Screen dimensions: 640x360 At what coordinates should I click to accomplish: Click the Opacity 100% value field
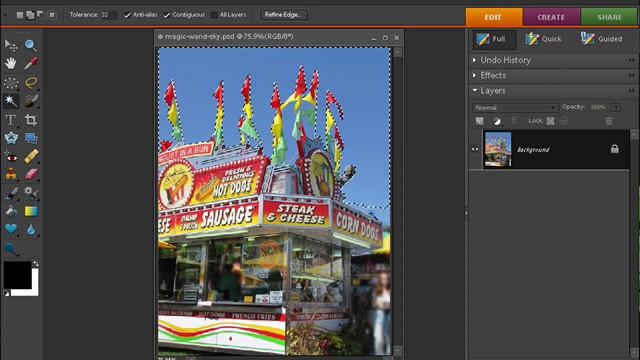(x=599, y=107)
